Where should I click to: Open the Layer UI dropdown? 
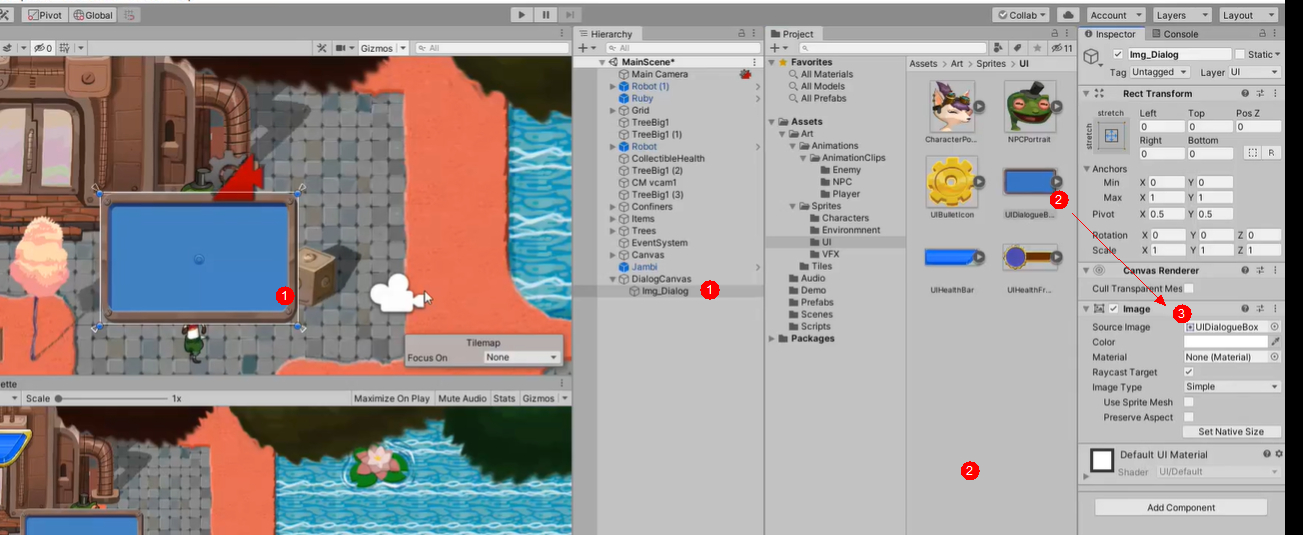pos(1254,72)
